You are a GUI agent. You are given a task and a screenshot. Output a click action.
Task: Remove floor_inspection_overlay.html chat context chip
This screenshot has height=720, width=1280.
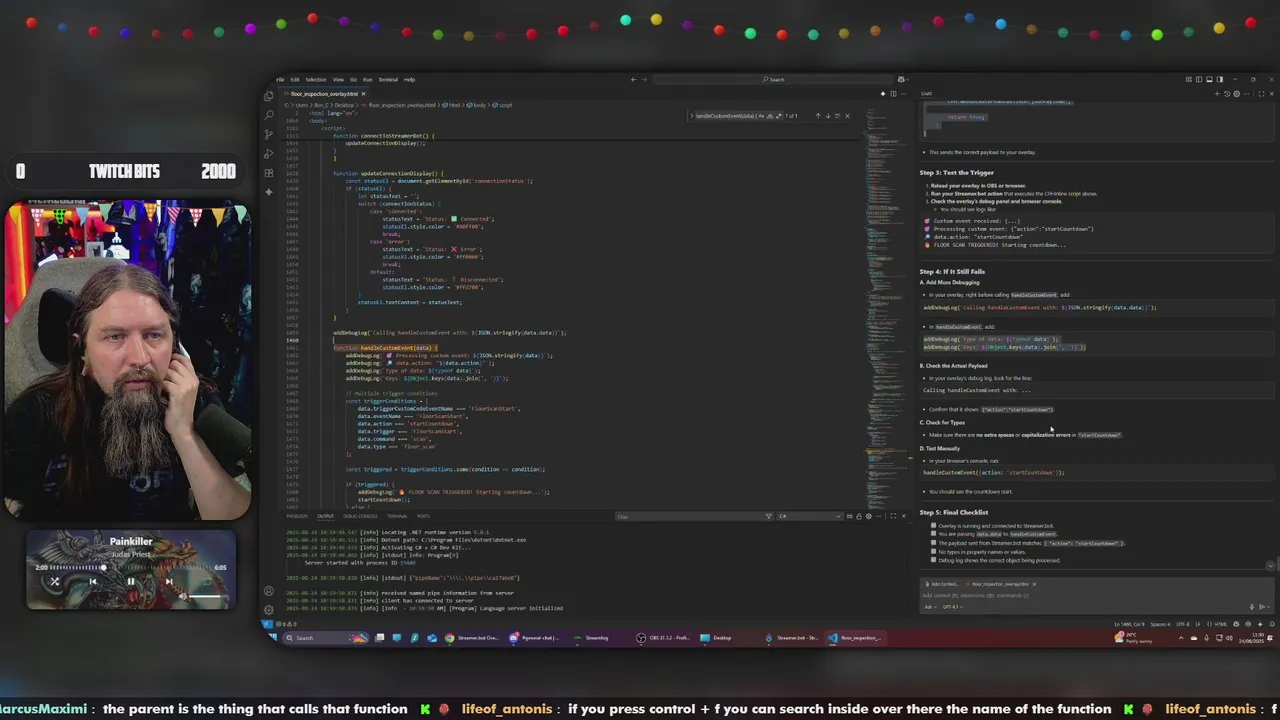click(1034, 584)
